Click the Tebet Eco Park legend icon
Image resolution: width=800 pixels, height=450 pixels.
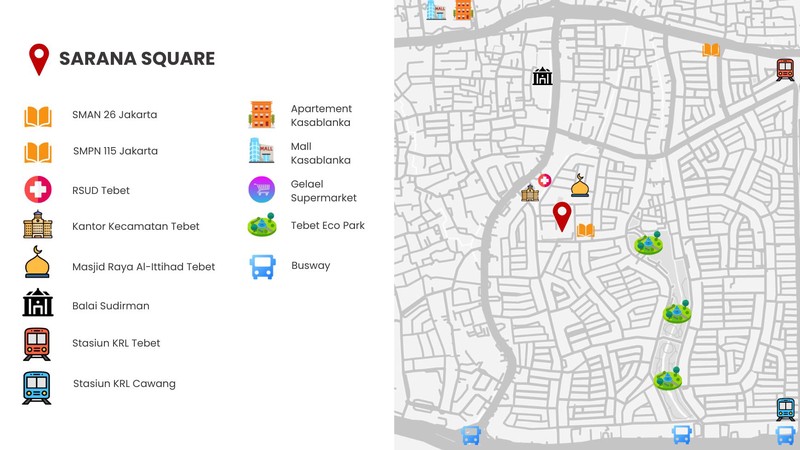(x=262, y=225)
